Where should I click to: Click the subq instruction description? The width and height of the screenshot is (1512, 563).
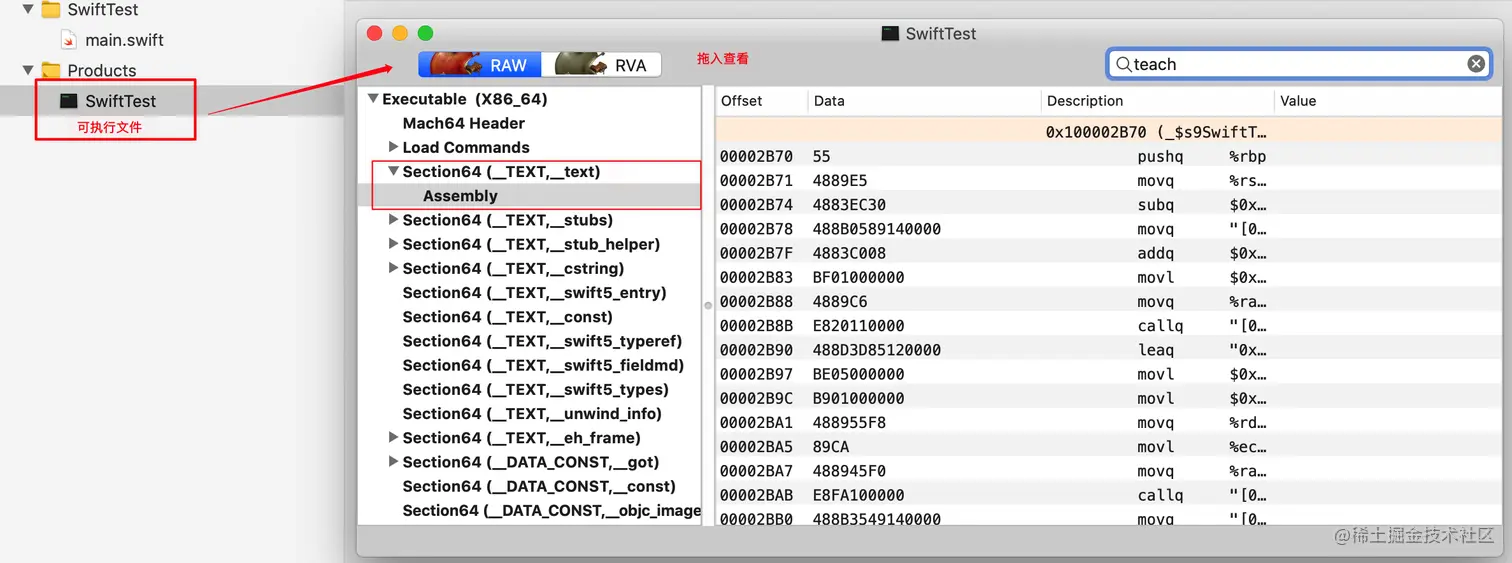(1156, 205)
